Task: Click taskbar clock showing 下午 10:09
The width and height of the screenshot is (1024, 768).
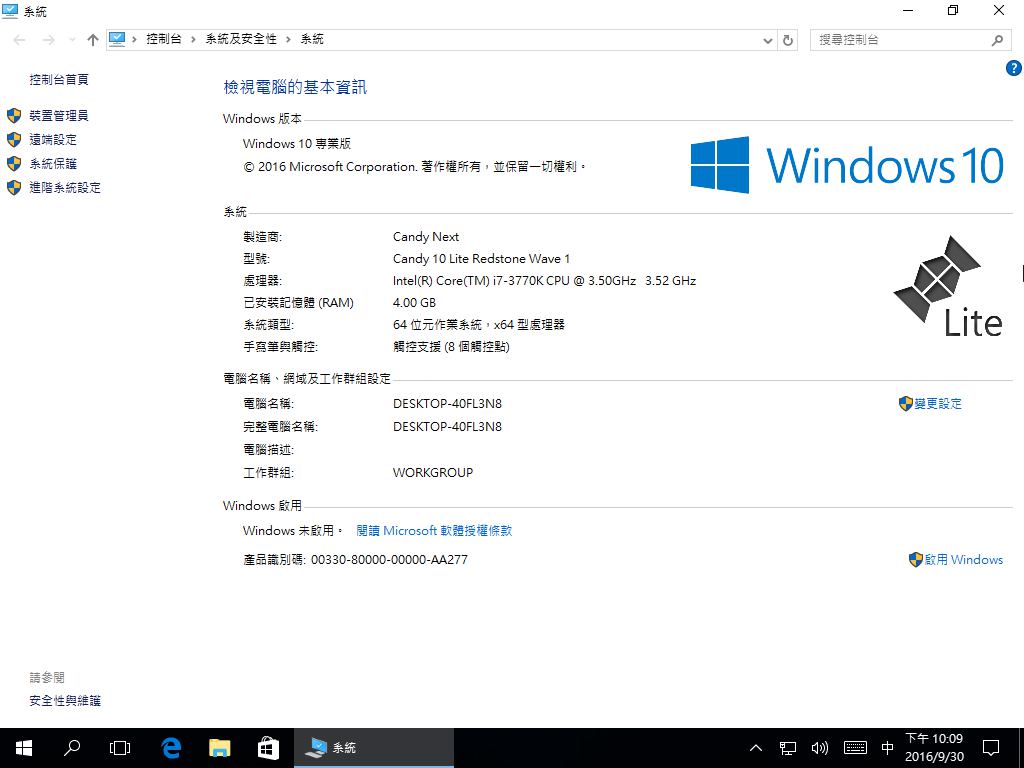Action: (934, 748)
